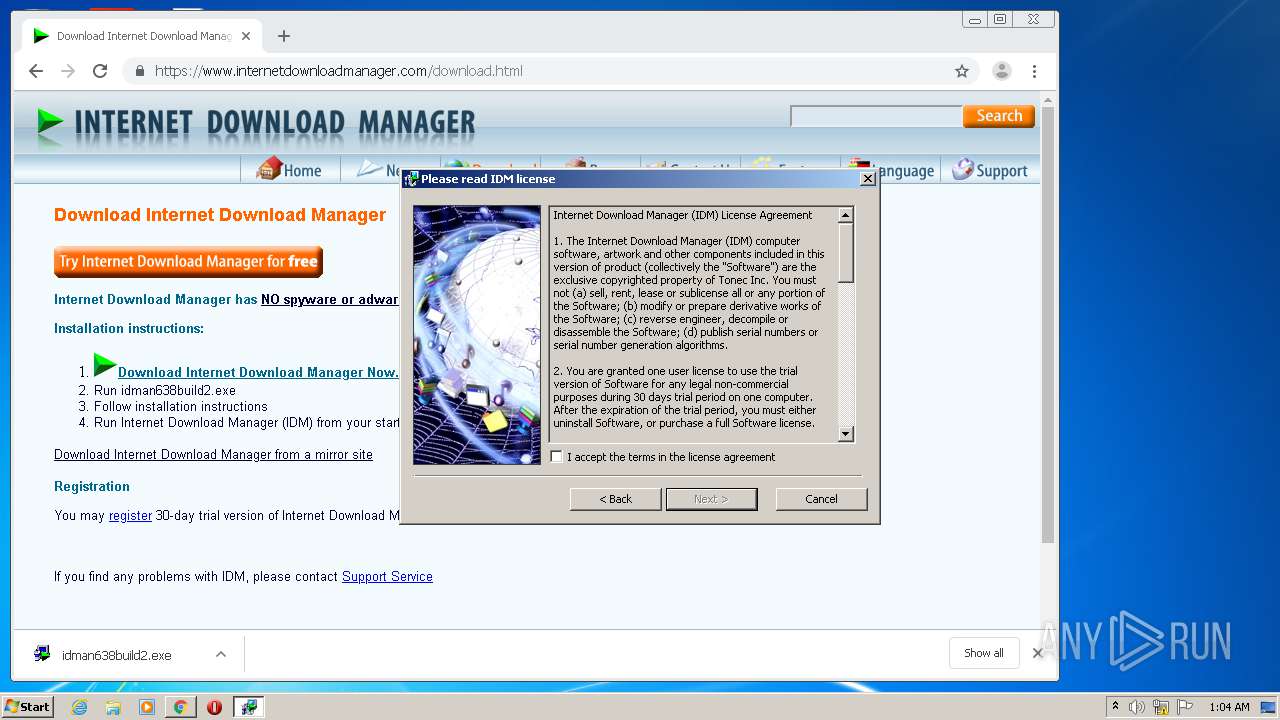Check the accept license terms checkbox

coord(557,457)
